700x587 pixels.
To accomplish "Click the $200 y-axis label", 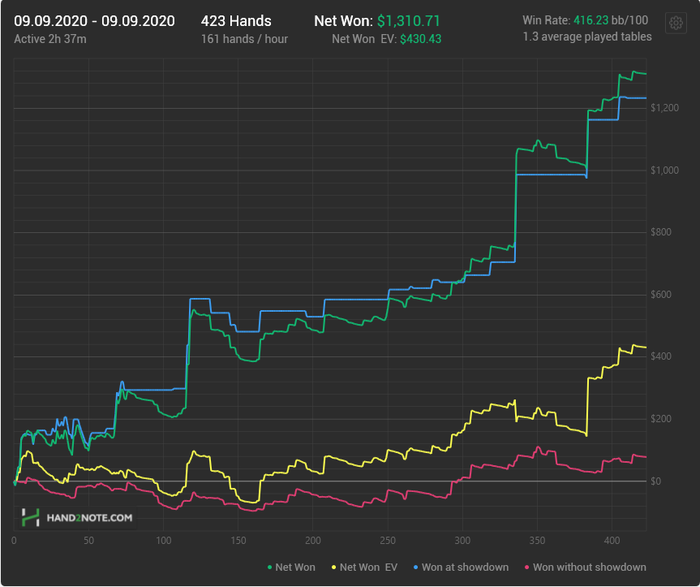I will 661,419.
